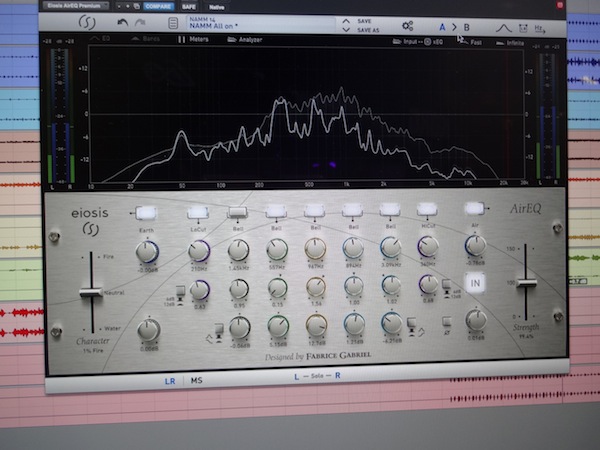This screenshot has width=600, height=450.
Task: Toggle the Analyzer display tab
Action: click(245, 39)
